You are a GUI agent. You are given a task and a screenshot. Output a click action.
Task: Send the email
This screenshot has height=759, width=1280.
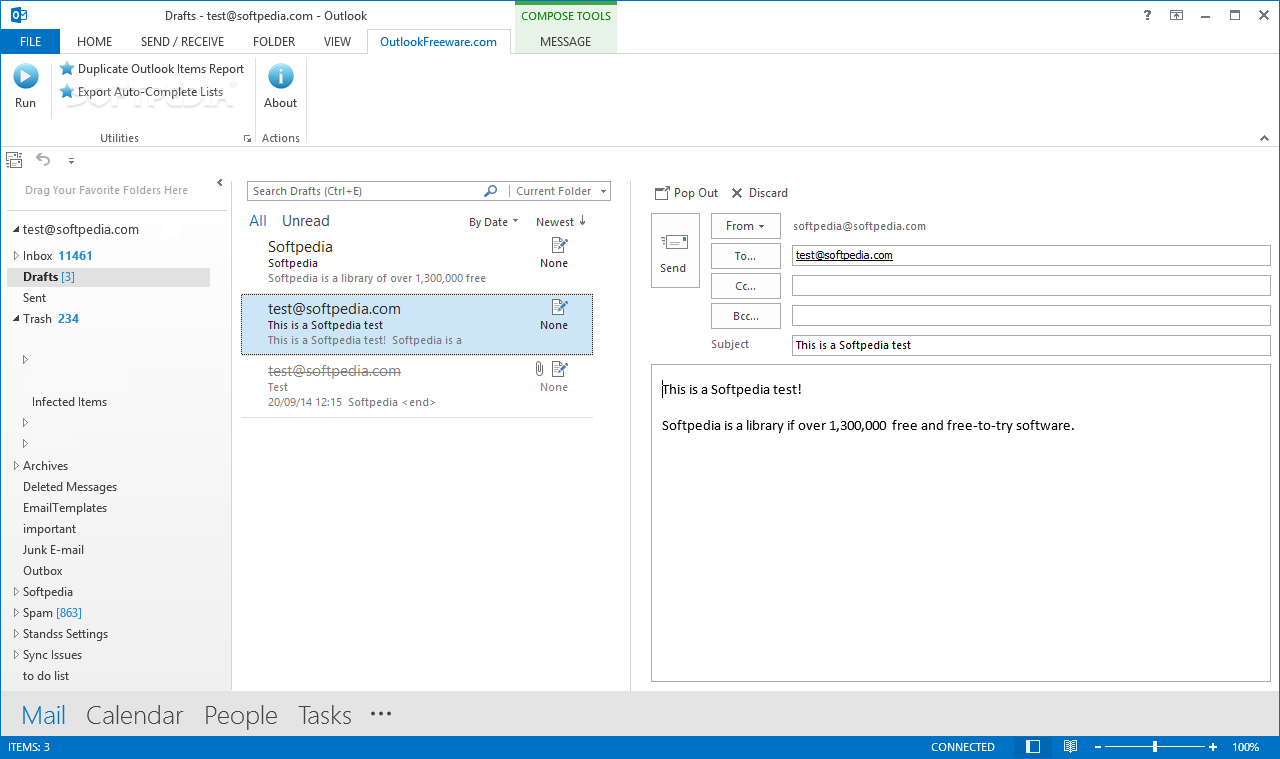click(x=675, y=250)
